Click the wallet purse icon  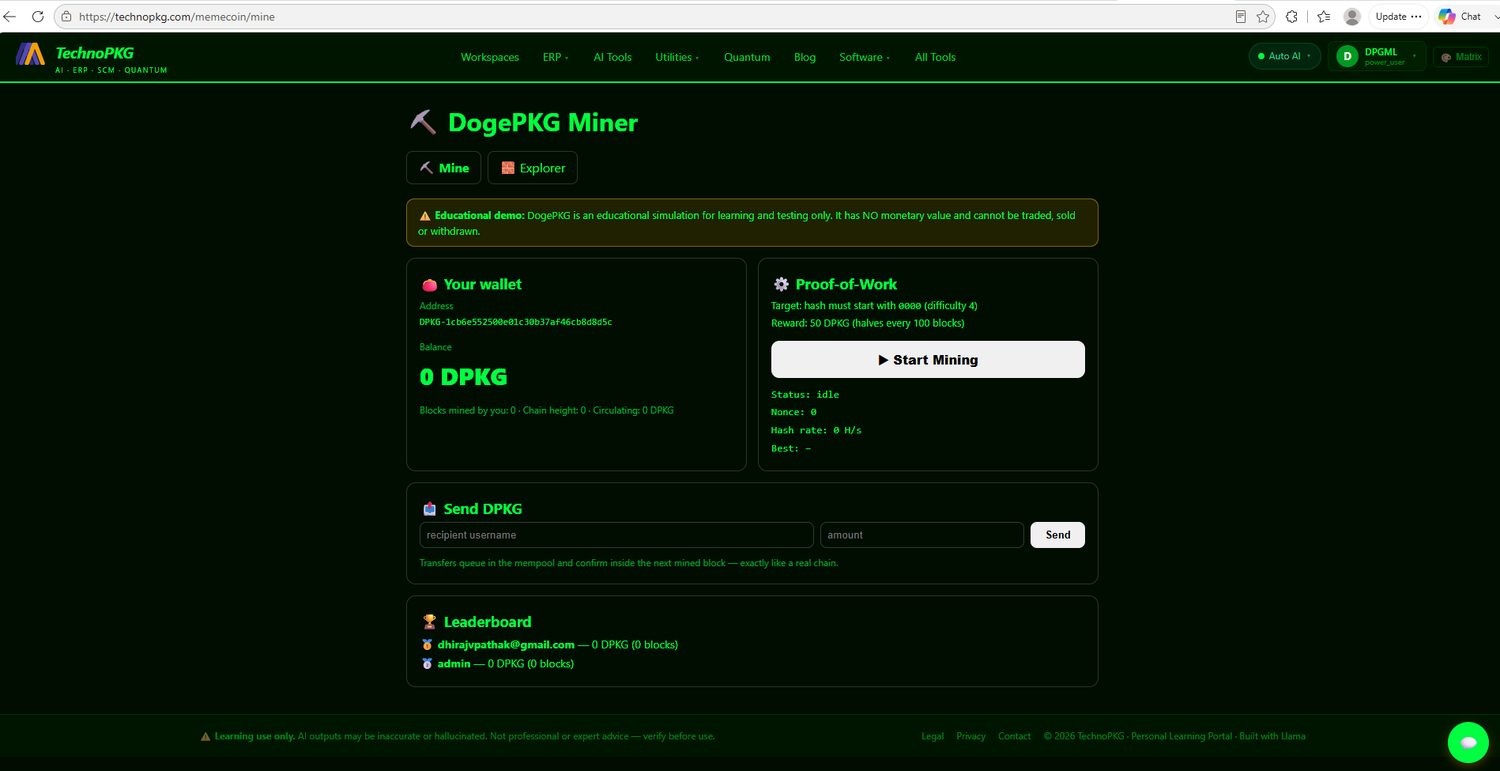(x=429, y=285)
